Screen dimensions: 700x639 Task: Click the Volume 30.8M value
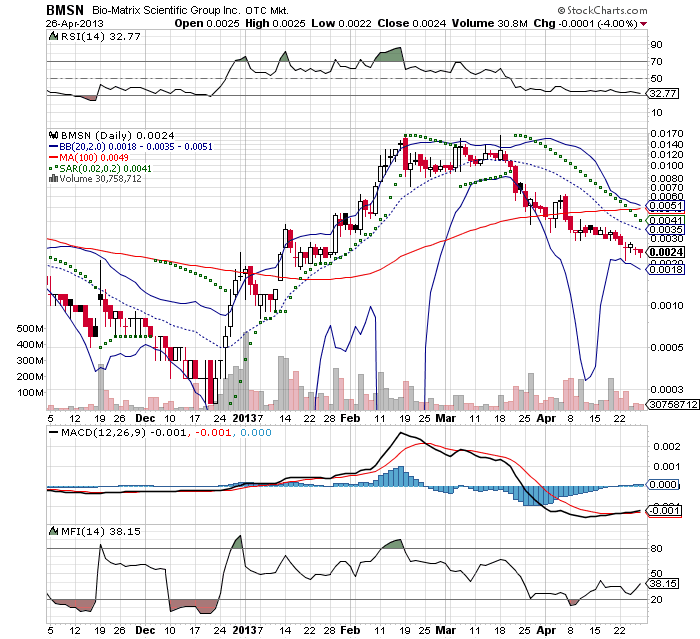(x=489, y=23)
